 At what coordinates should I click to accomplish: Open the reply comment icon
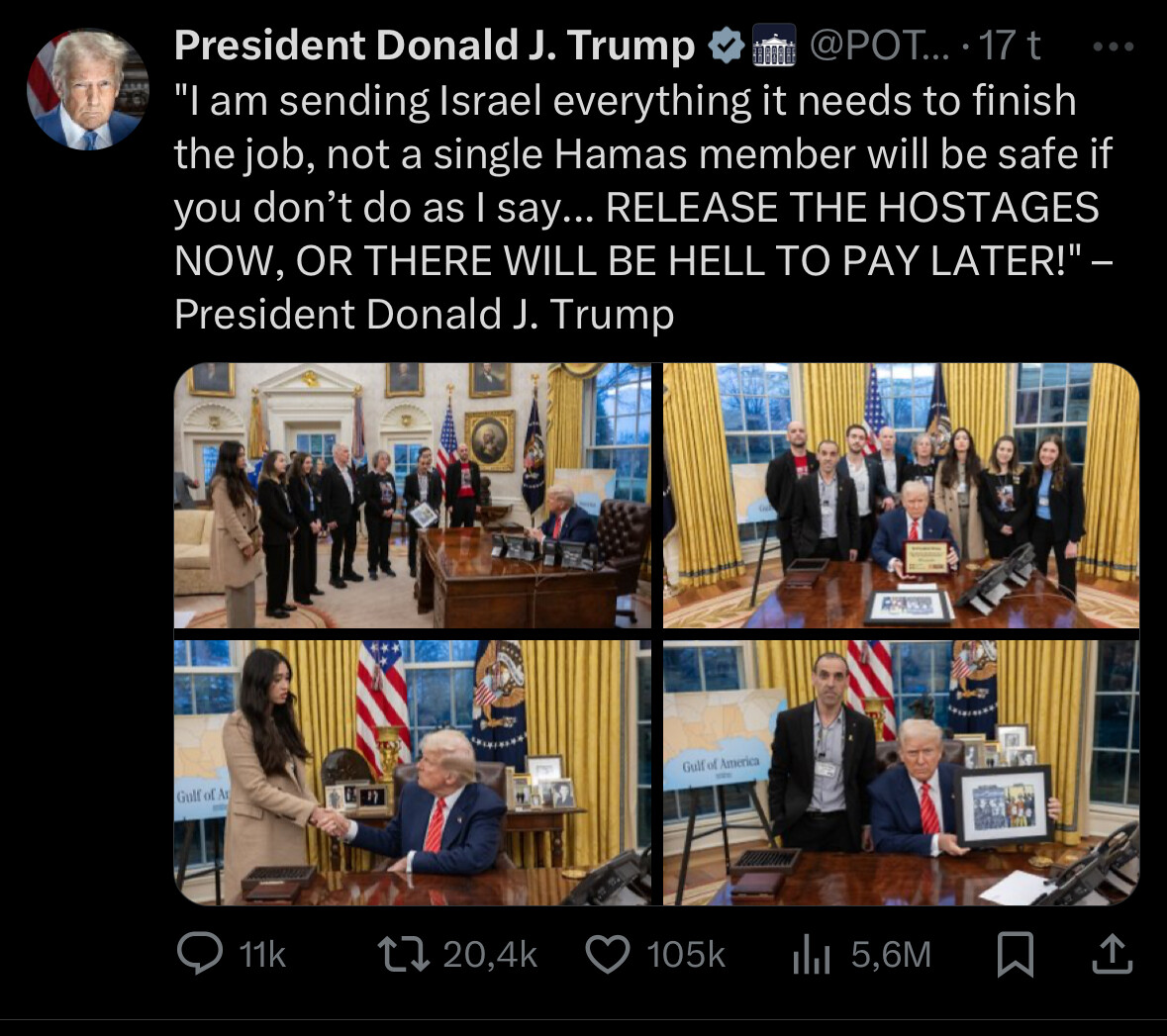click(200, 954)
